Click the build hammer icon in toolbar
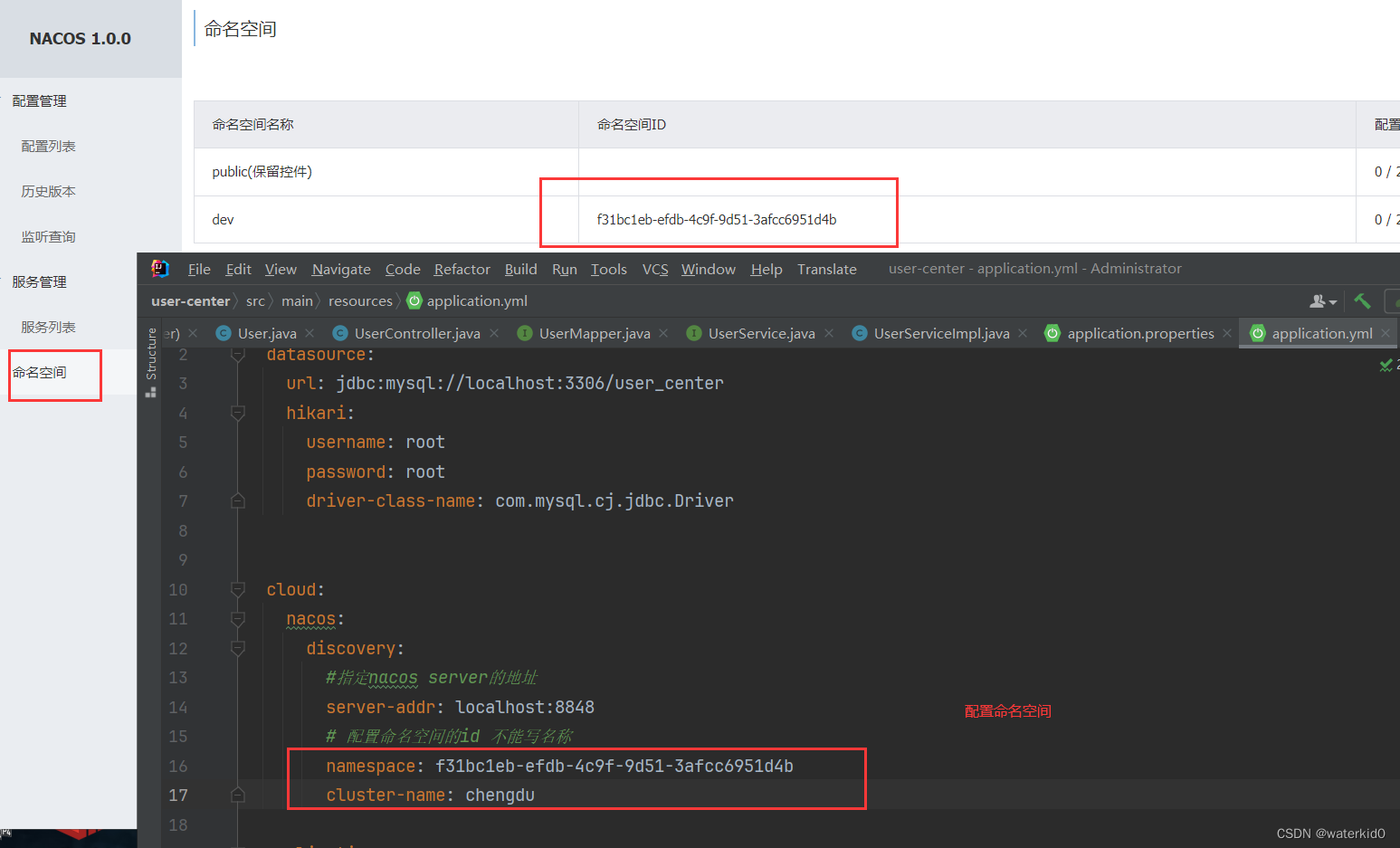 pos(1362,300)
